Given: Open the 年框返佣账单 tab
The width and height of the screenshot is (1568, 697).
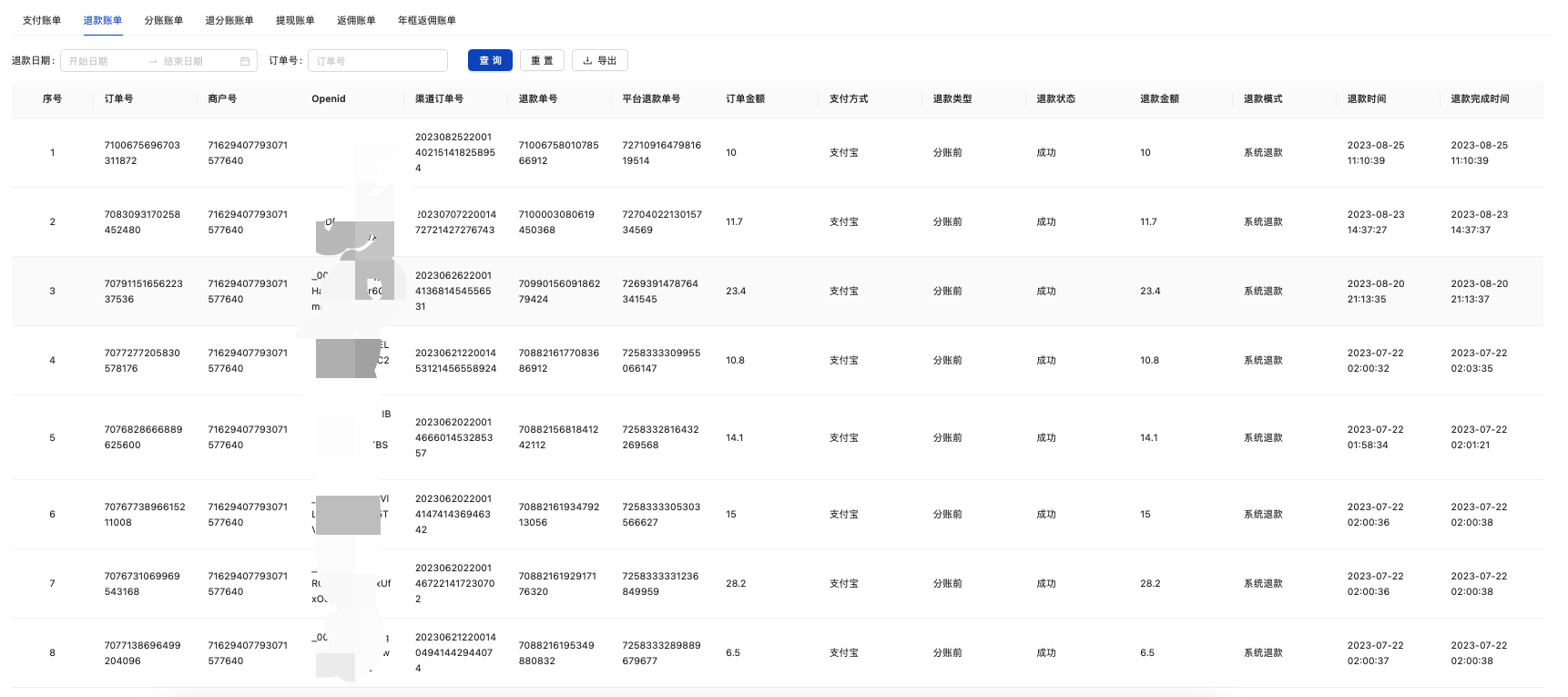Looking at the screenshot, I should click(427, 20).
